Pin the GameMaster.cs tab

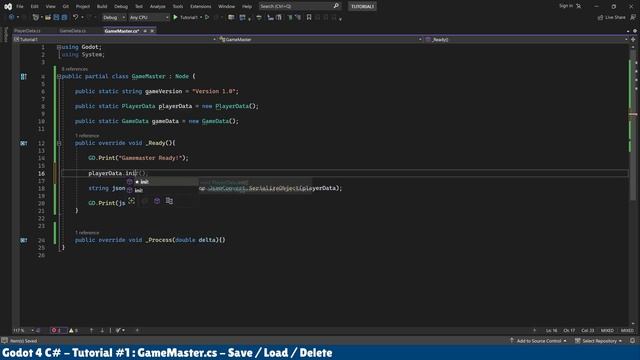click(145, 31)
